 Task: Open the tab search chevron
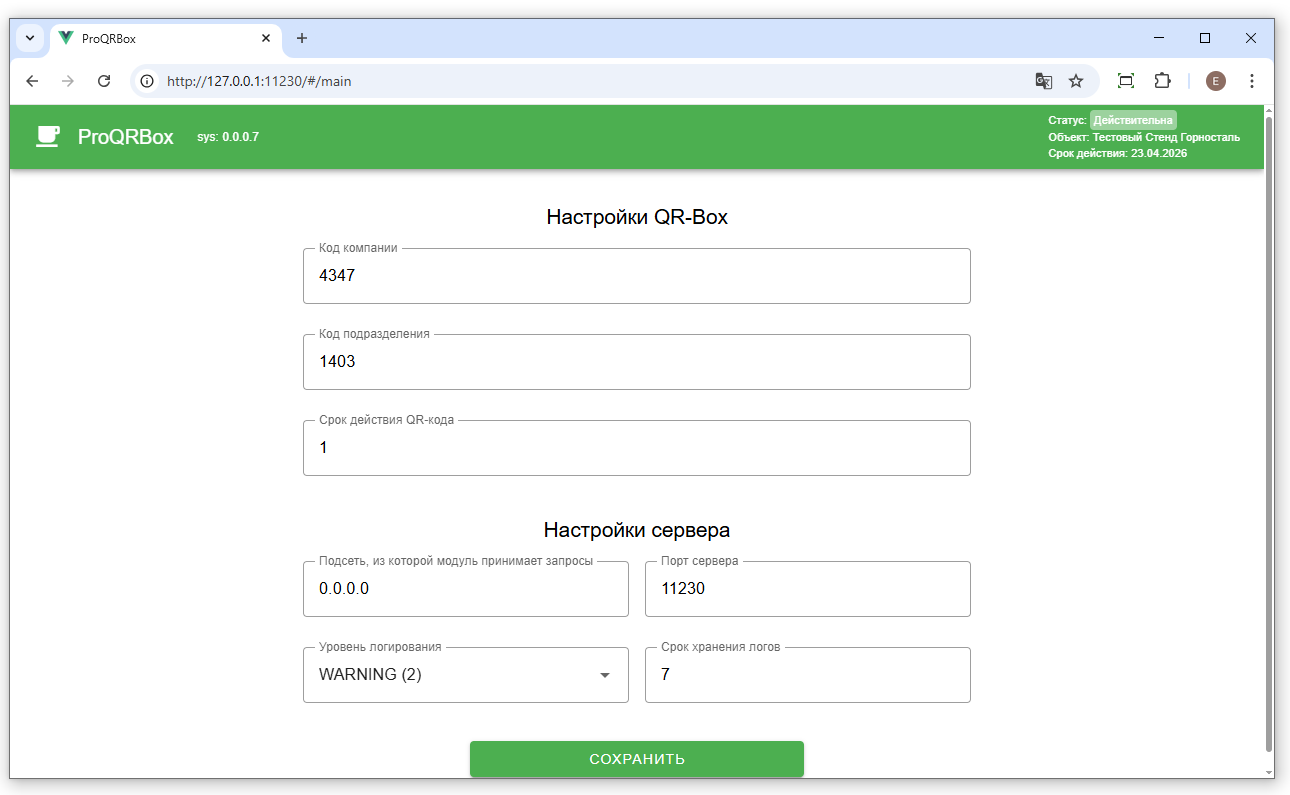(30, 38)
